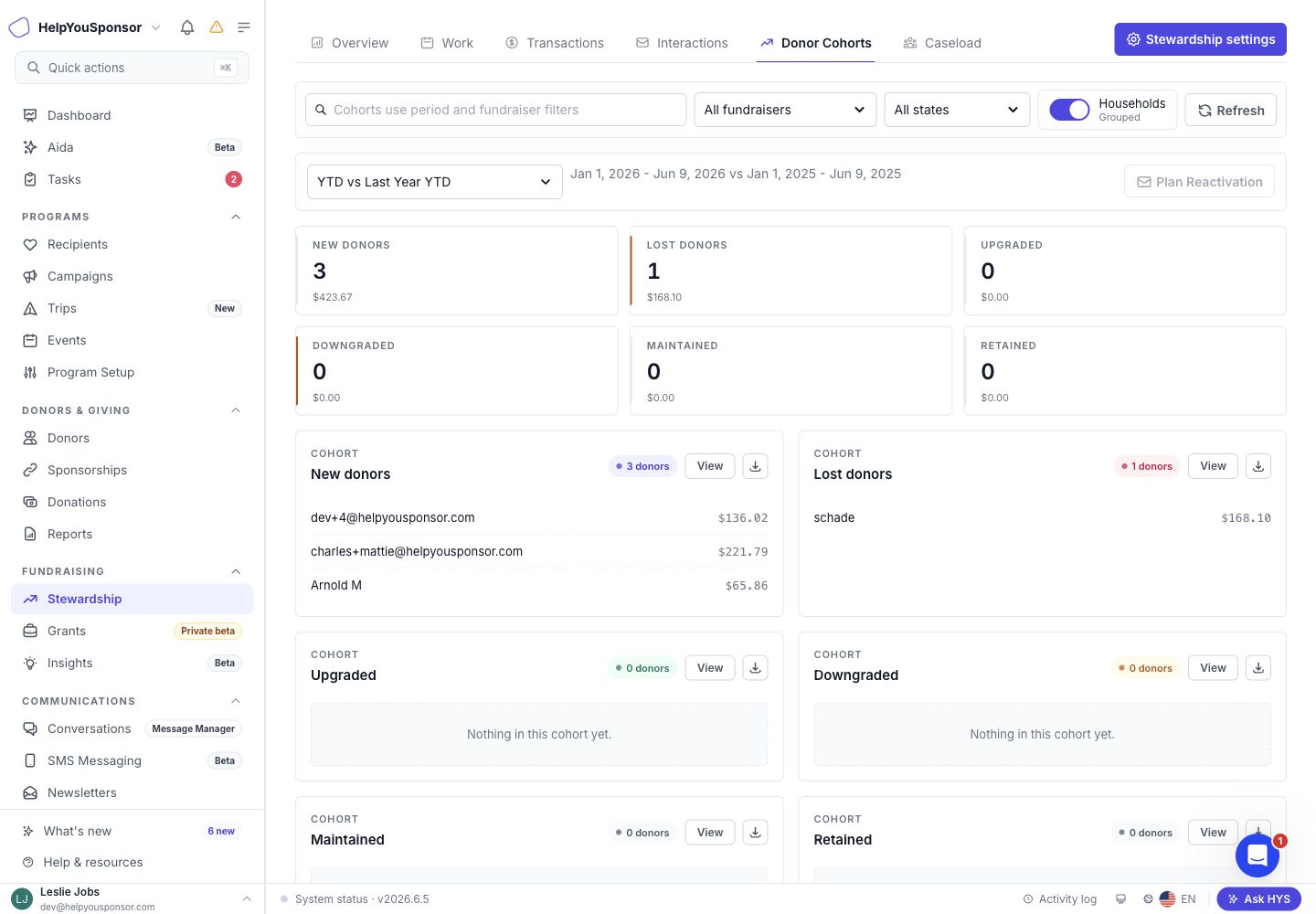1316x914 pixels.
Task: Open the All states dropdown
Action: point(957,110)
